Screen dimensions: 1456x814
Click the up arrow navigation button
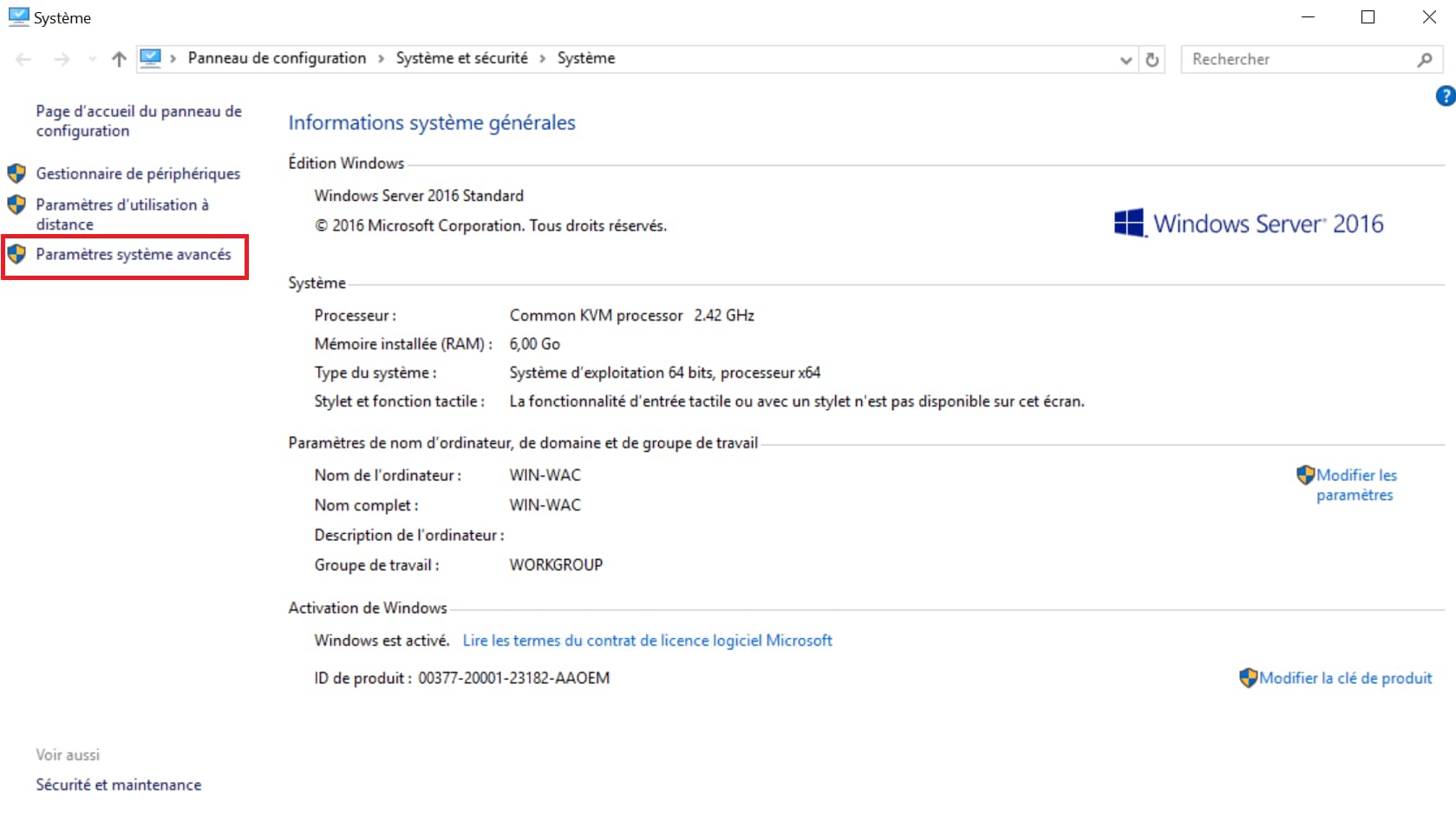pos(119,59)
